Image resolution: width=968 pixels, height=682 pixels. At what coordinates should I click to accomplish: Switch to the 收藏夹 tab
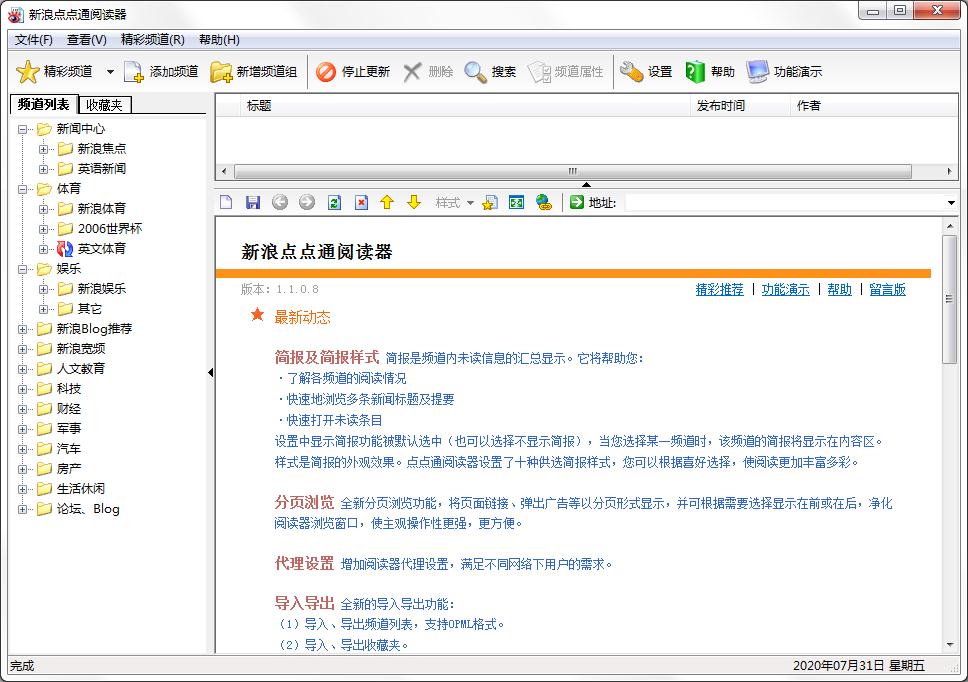point(104,105)
